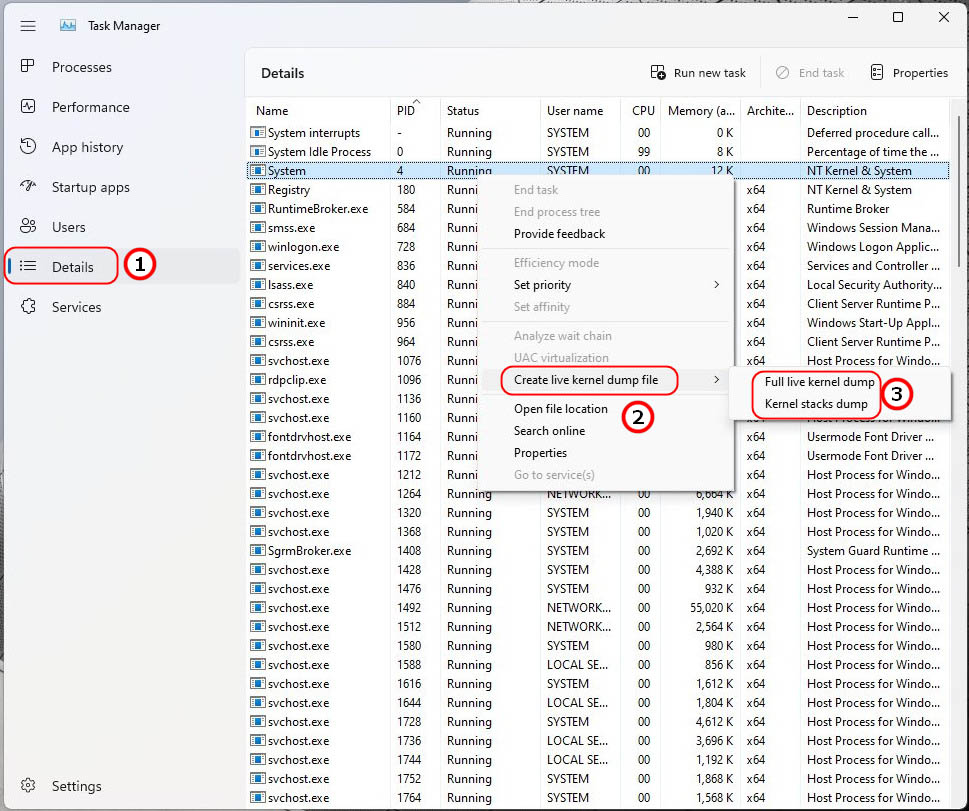The image size is (969, 811).
Task: Sort by the Memory column header
Action: tap(701, 111)
